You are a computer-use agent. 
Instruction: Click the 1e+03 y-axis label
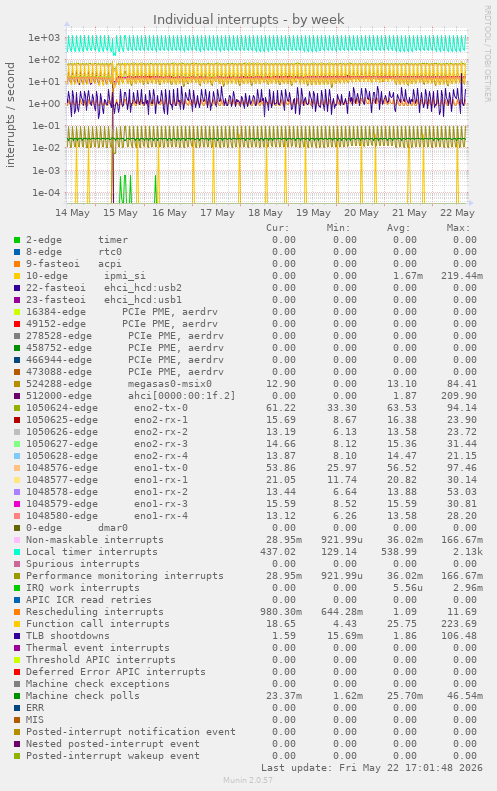pyautogui.click(x=44, y=37)
